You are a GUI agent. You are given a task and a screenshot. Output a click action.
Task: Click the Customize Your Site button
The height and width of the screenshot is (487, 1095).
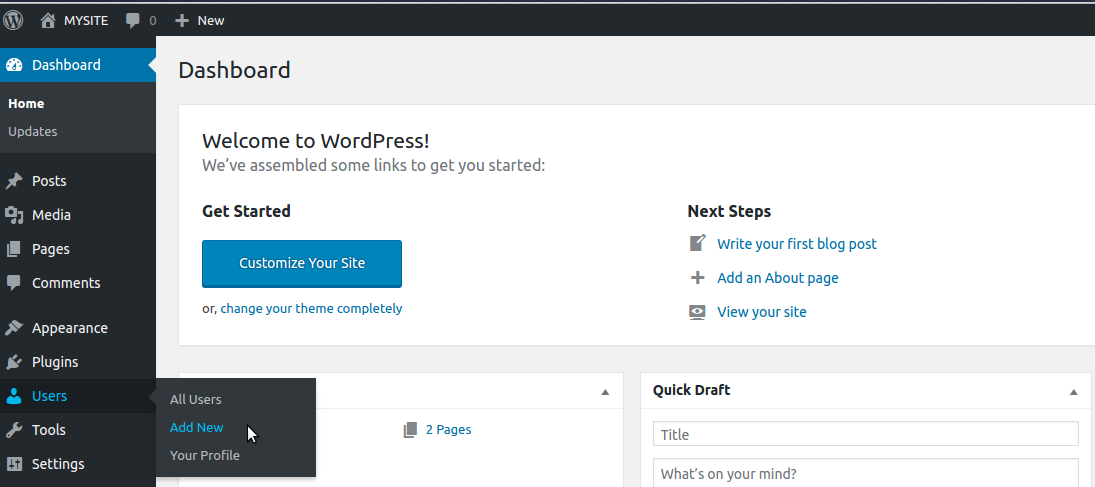(302, 263)
